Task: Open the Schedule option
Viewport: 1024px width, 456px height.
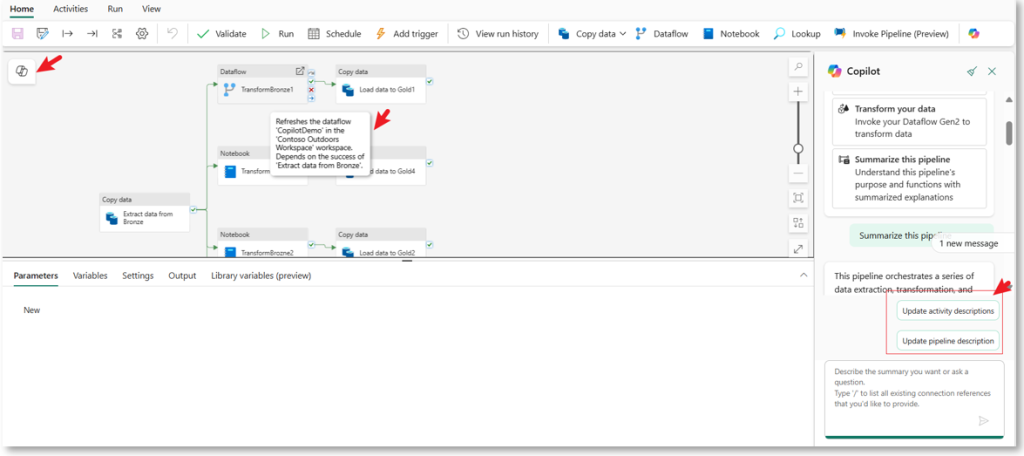Action: tap(334, 33)
